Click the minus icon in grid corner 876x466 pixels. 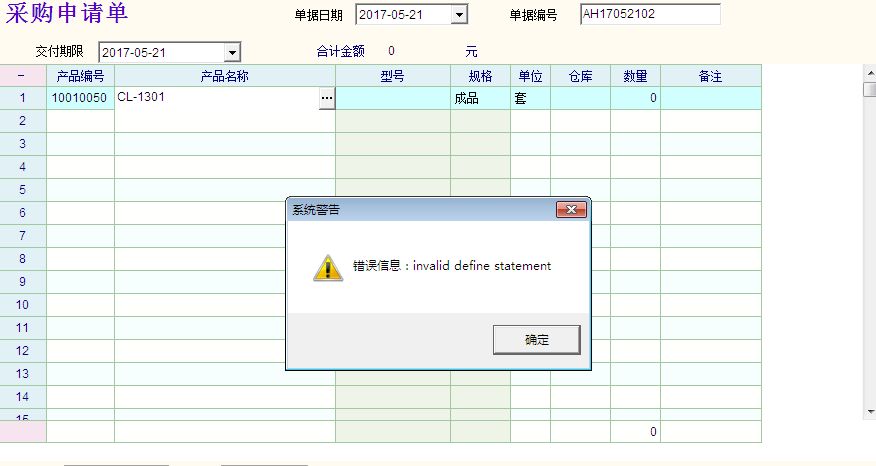click(22, 76)
